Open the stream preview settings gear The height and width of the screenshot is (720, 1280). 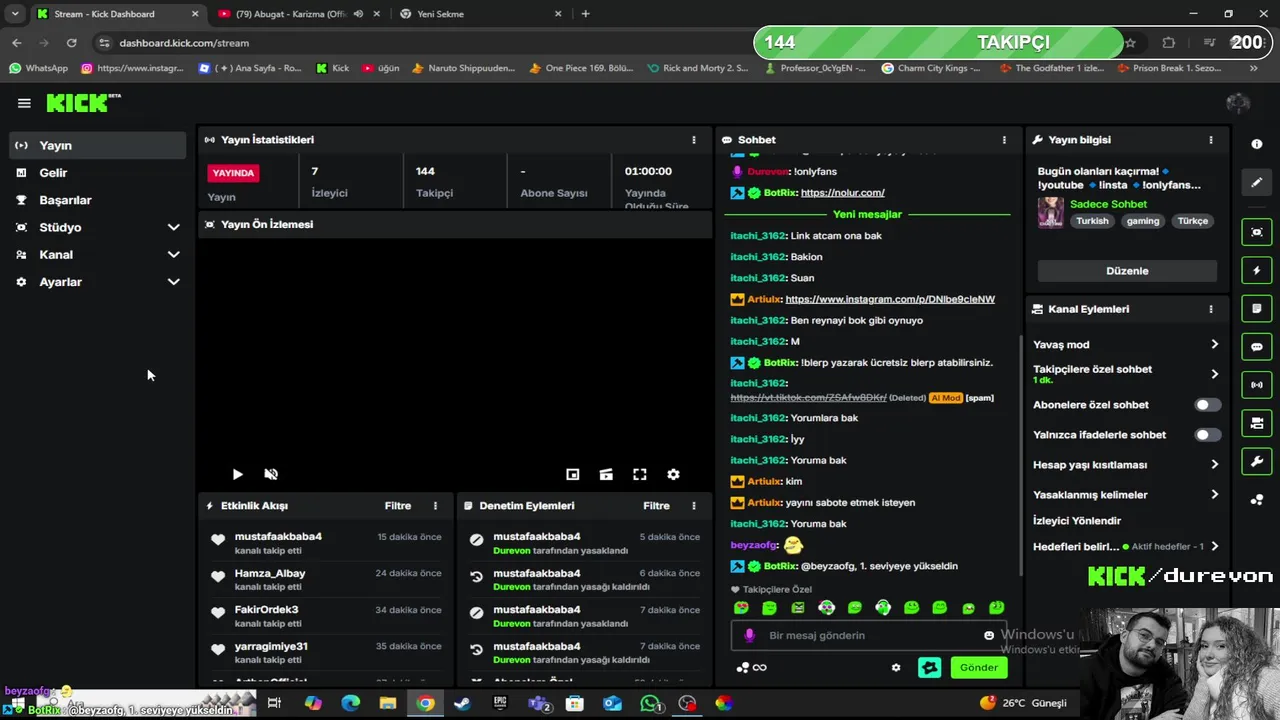673,475
